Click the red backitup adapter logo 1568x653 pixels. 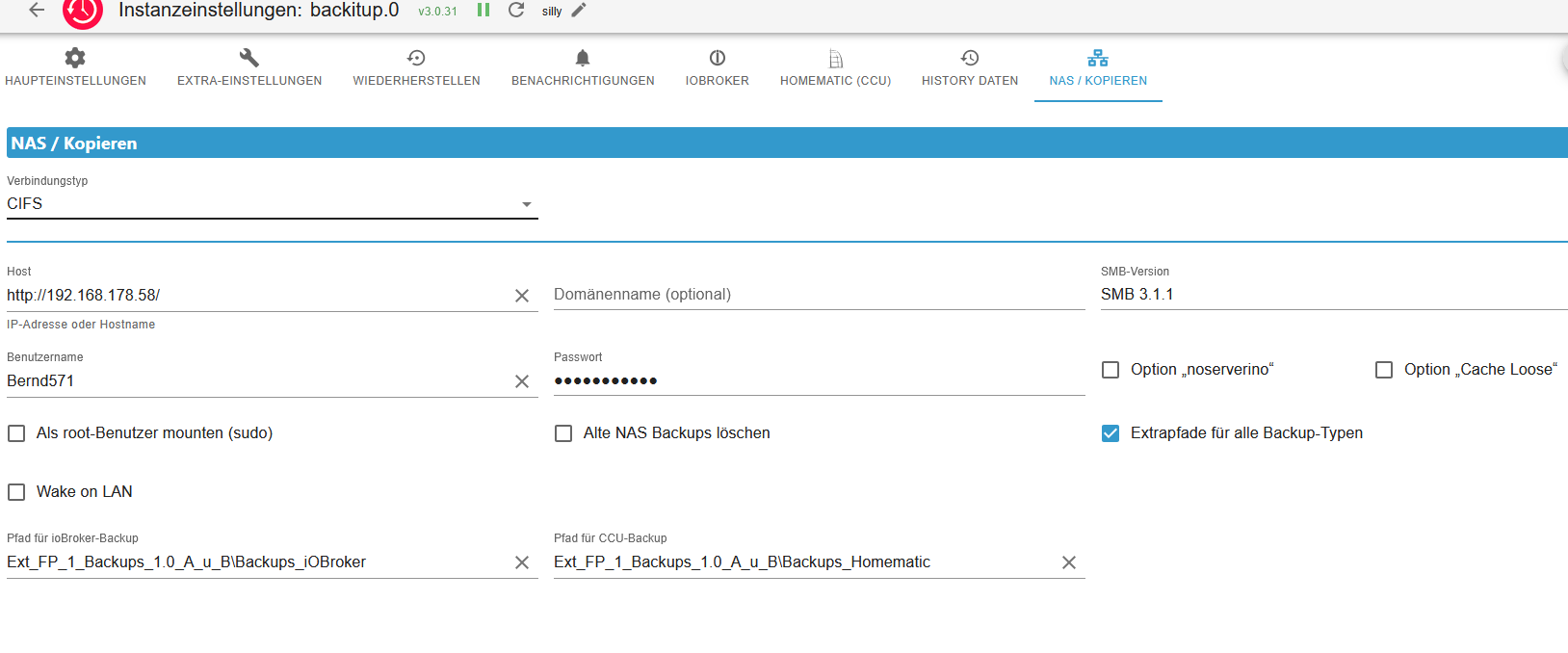pyautogui.click(x=83, y=12)
